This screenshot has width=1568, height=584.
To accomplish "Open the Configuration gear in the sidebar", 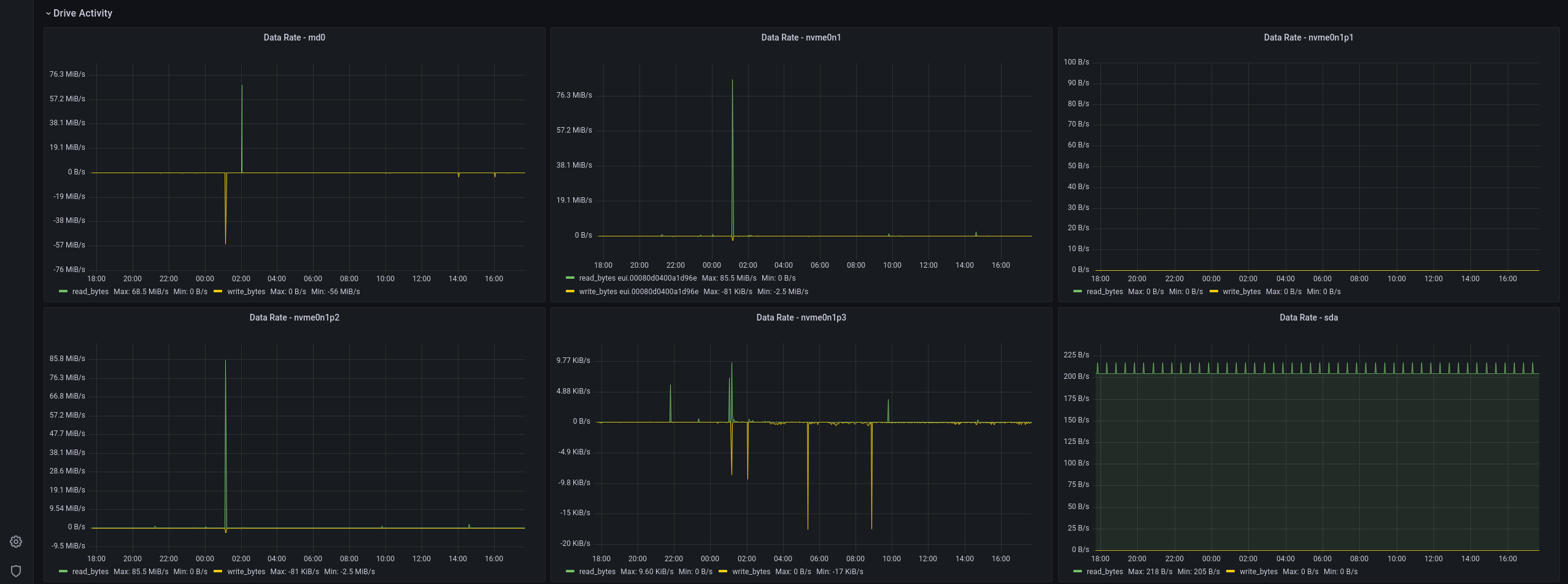I will pyautogui.click(x=16, y=542).
